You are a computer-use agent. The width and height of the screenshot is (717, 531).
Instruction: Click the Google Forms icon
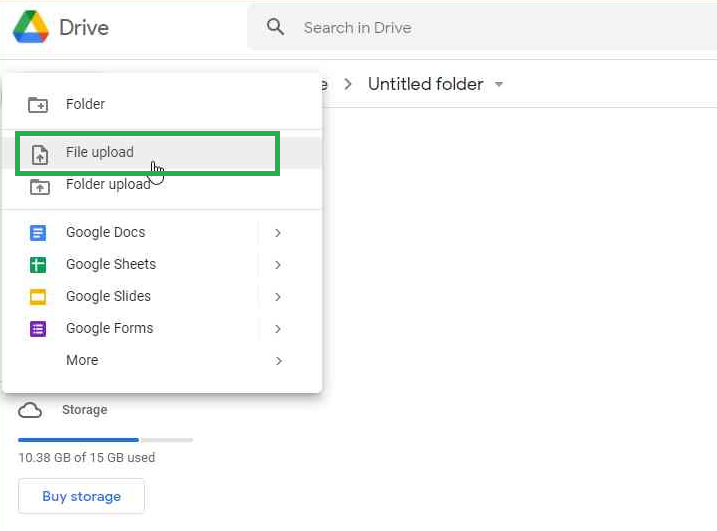[38, 329]
